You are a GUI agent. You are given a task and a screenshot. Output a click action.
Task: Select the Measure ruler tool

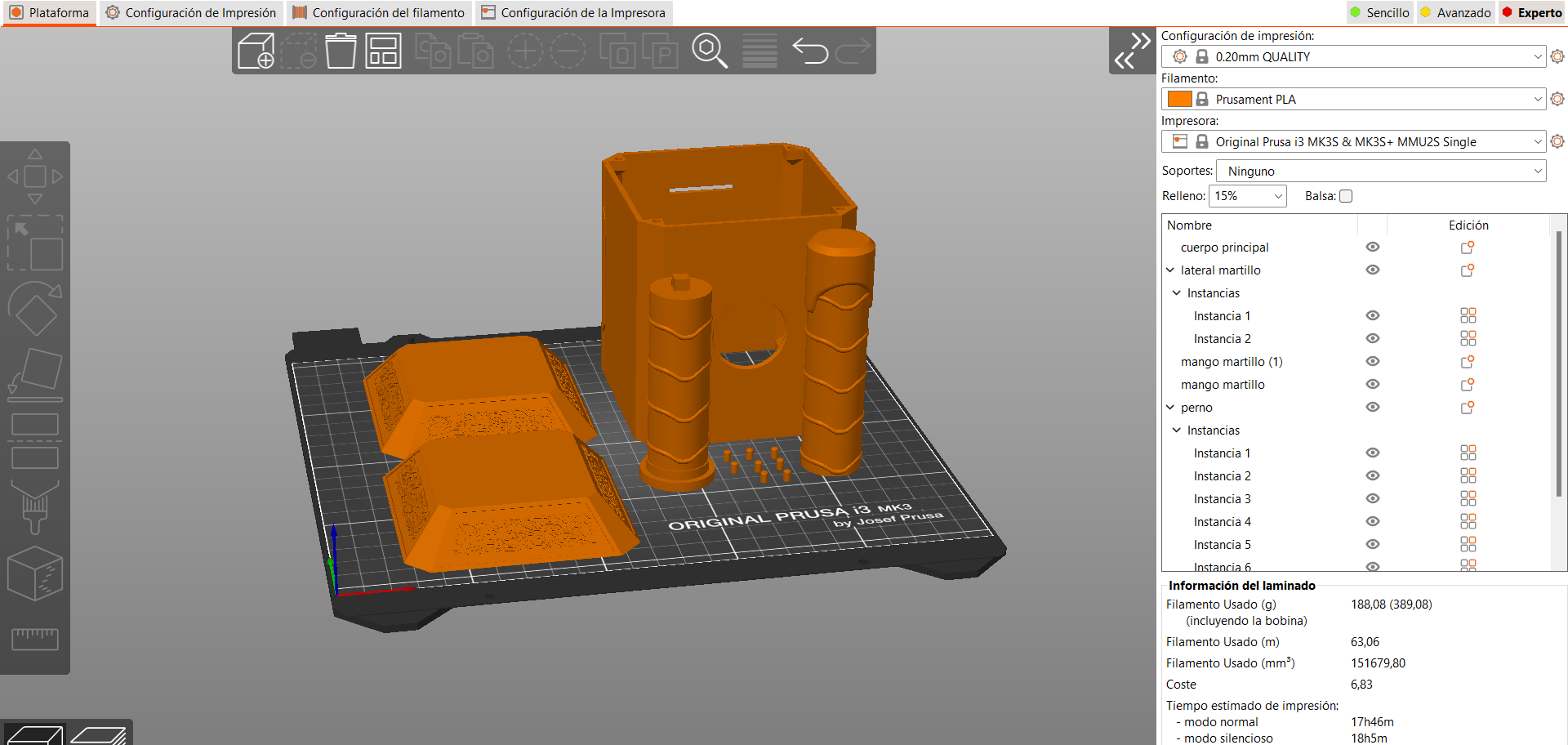click(x=35, y=639)
